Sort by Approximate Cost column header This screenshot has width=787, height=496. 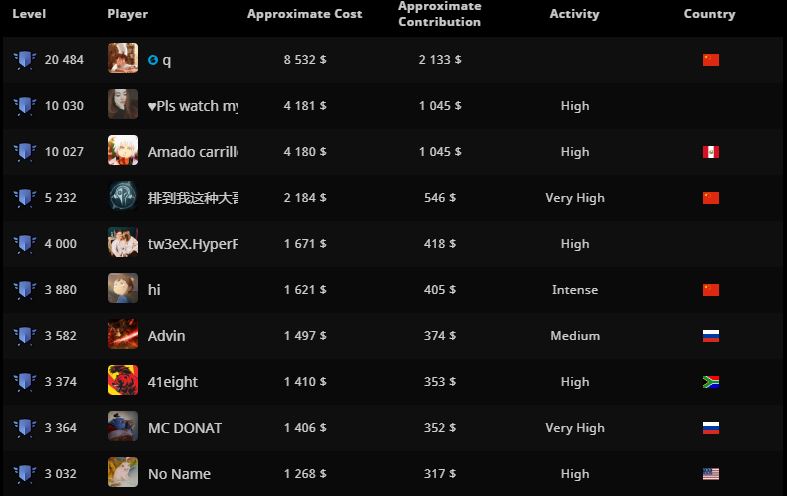[304, 14]
